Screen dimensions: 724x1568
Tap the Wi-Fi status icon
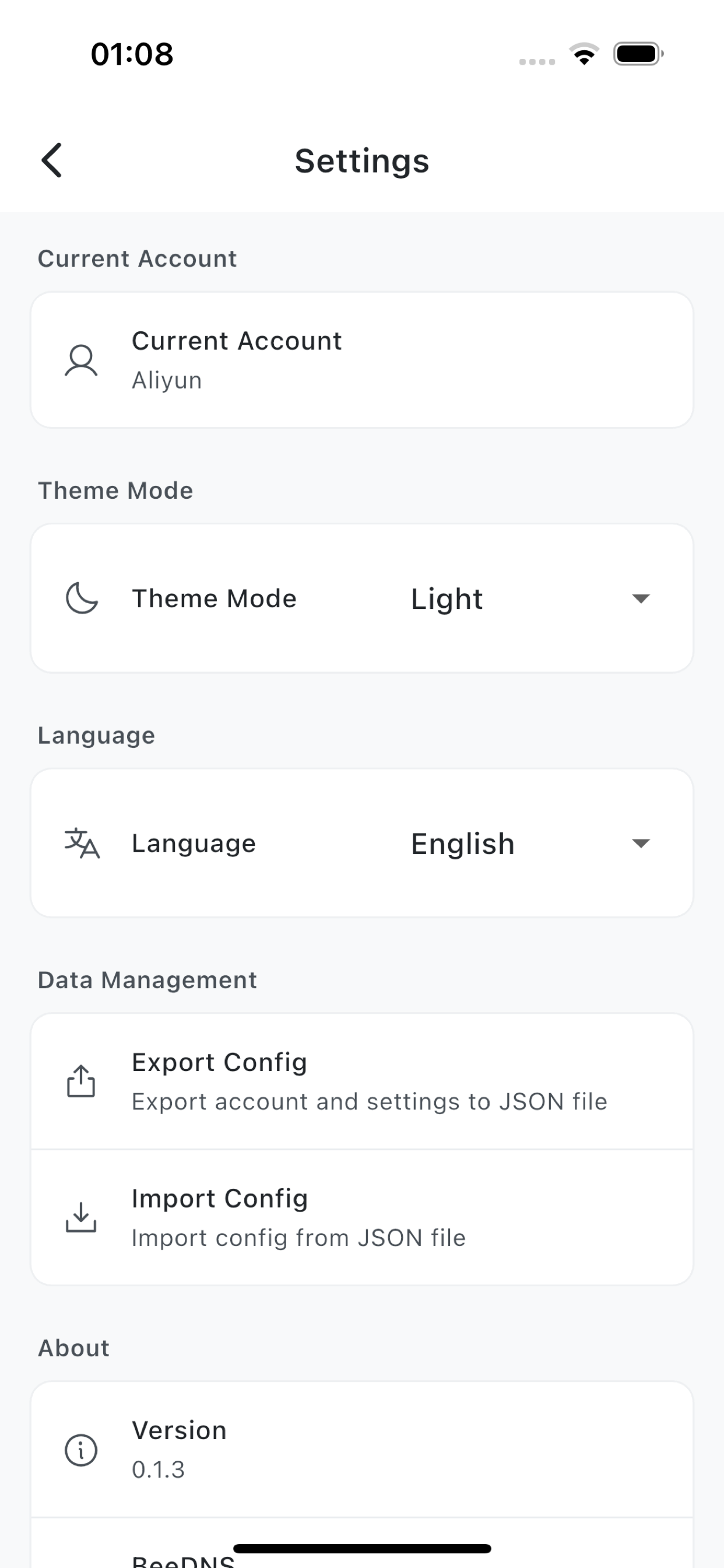[x=584, y=54]
